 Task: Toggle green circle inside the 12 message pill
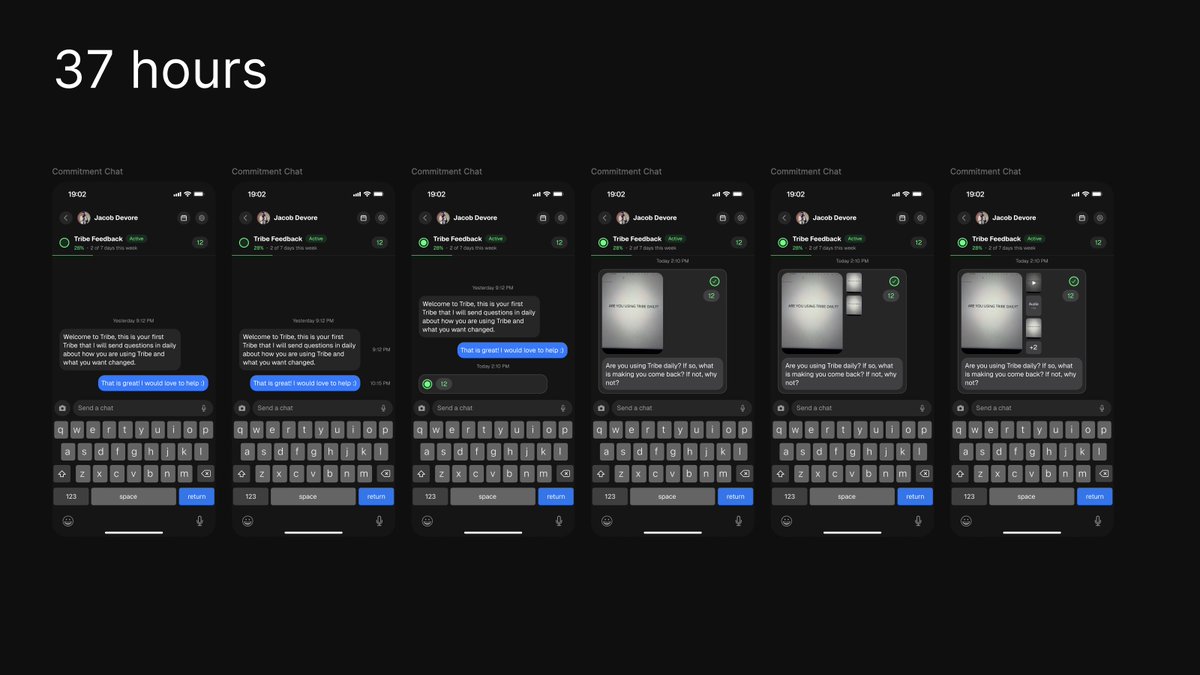427,384
